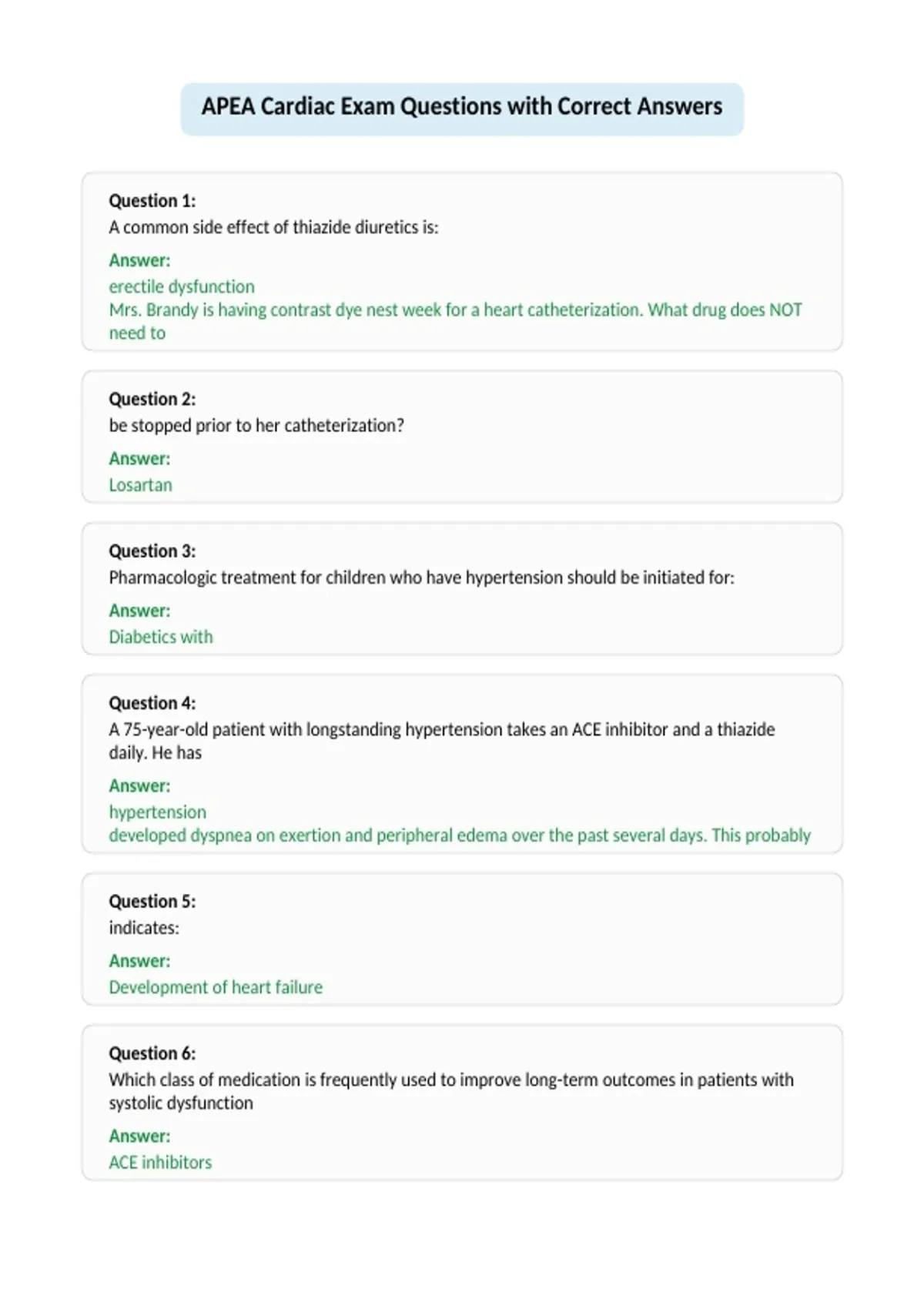
Task: Select the Question 3 heading
Action: coord(152,551)
